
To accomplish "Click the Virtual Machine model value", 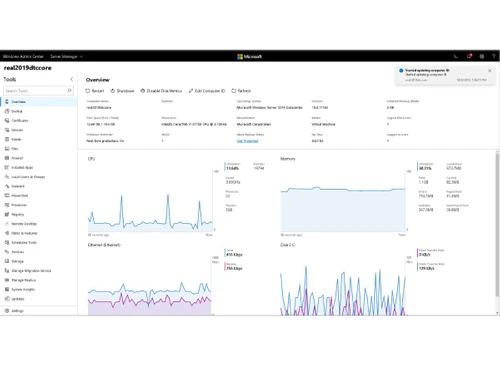I will (323, 124).
